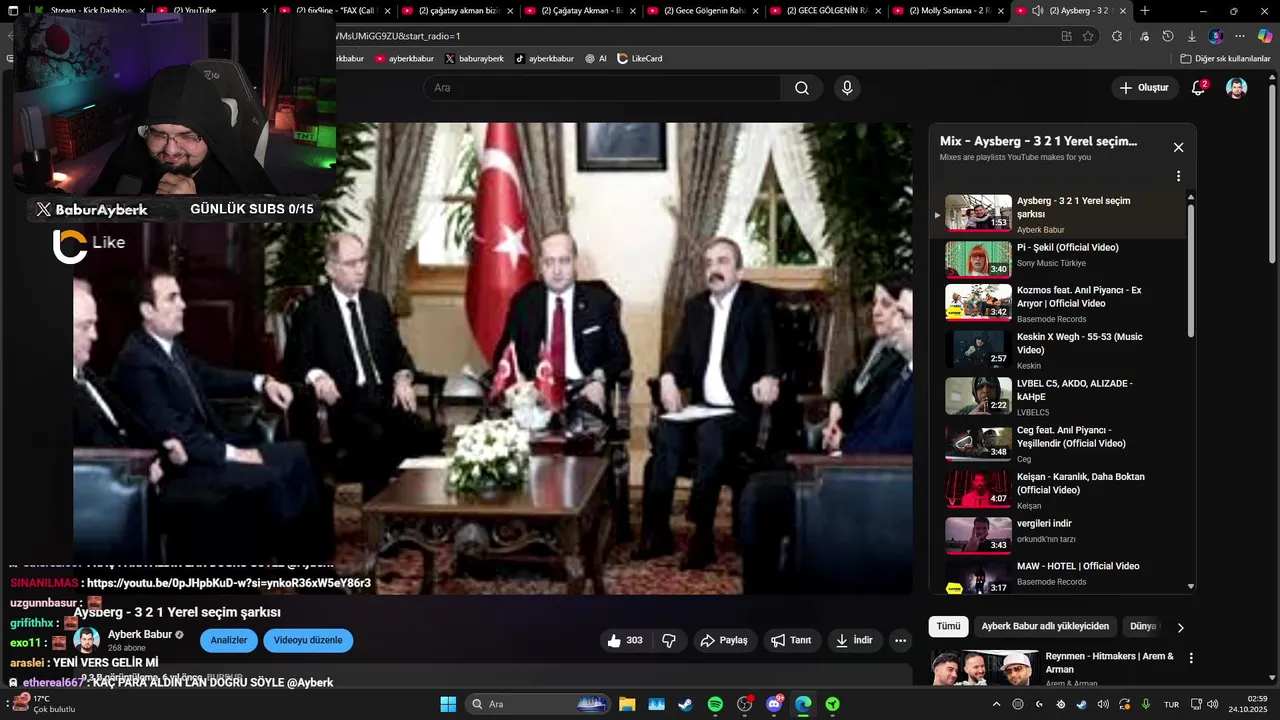Viewport: 1280px width, 720px height.
Task: Click the YouTube search magnifier button
Action: point(802,88)
